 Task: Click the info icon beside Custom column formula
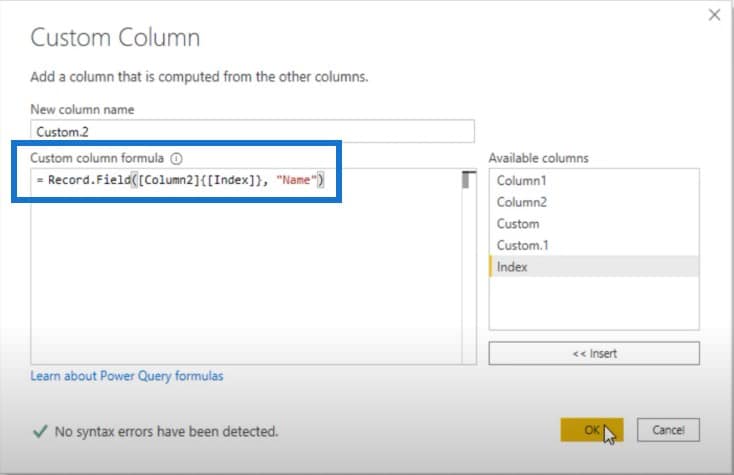[176, 159]
